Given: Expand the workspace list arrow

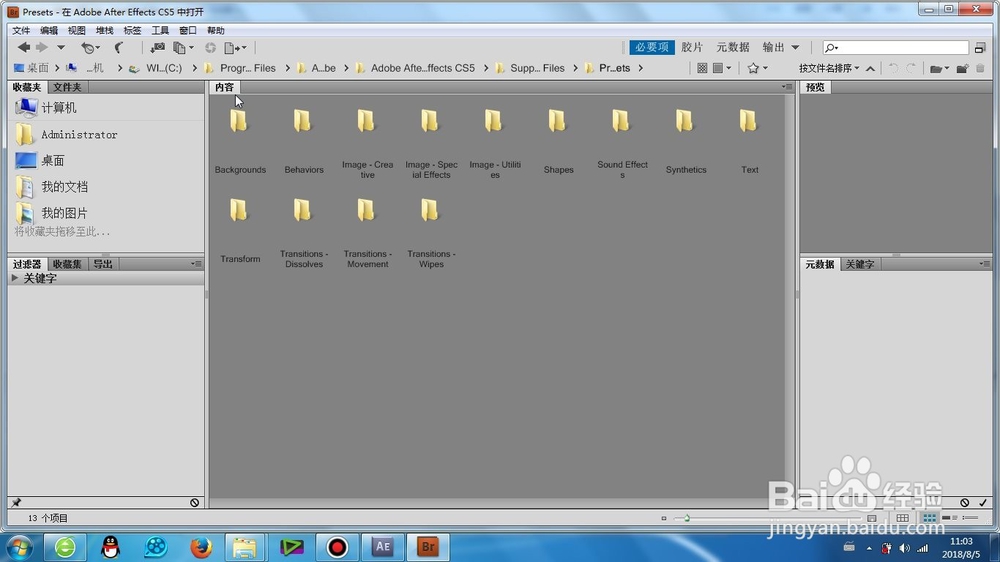Looking at the screenshot, I should coord(795,47).
